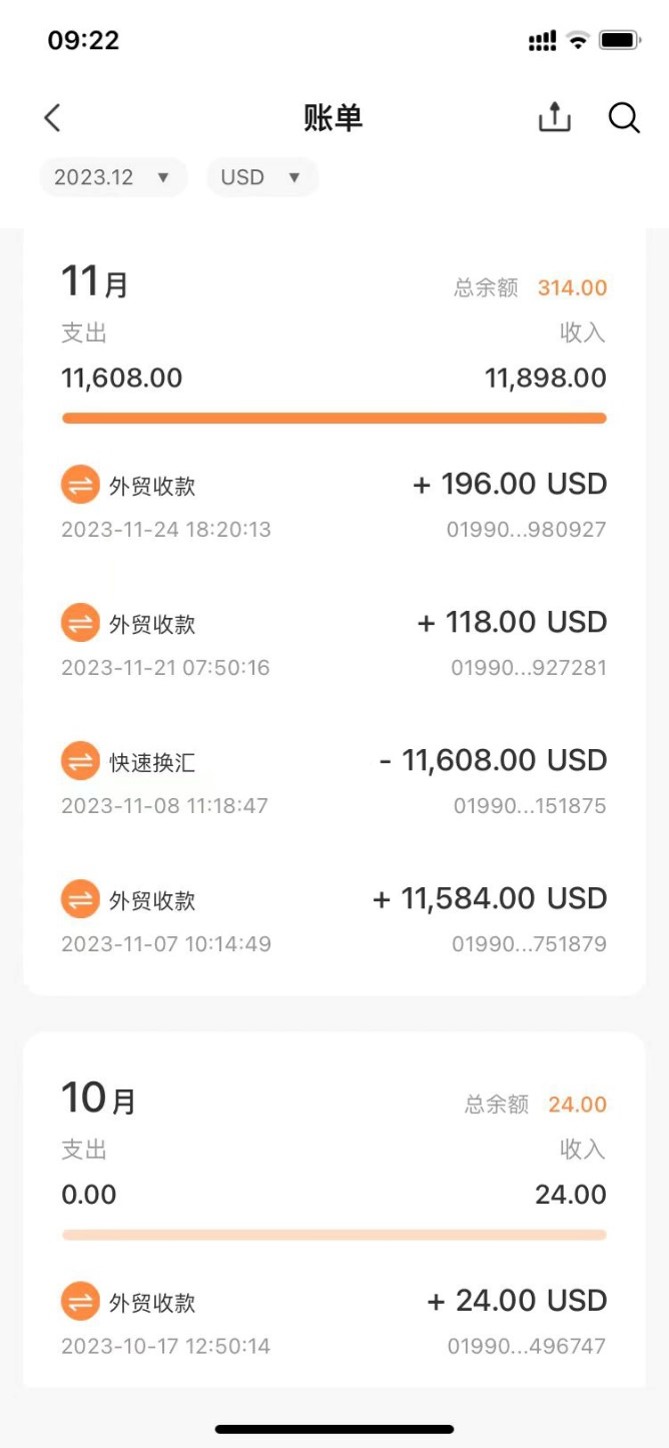Tap the 10月 month header
The width and height of the screenshot is (669, 1448).
click(x=99, y=1099)
